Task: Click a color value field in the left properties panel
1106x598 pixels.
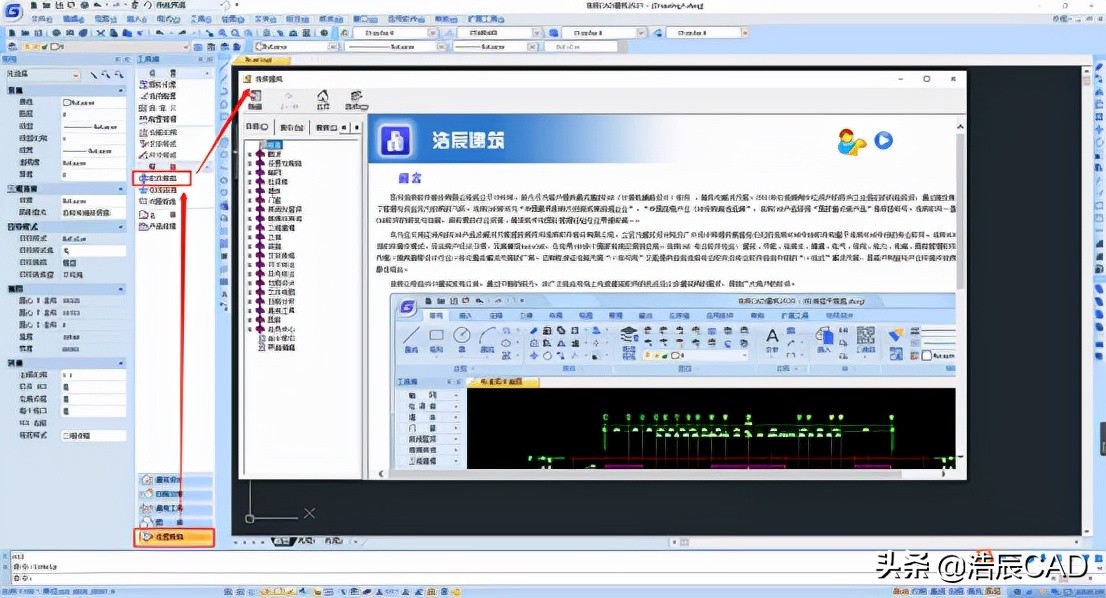Action: click(90, 102)
